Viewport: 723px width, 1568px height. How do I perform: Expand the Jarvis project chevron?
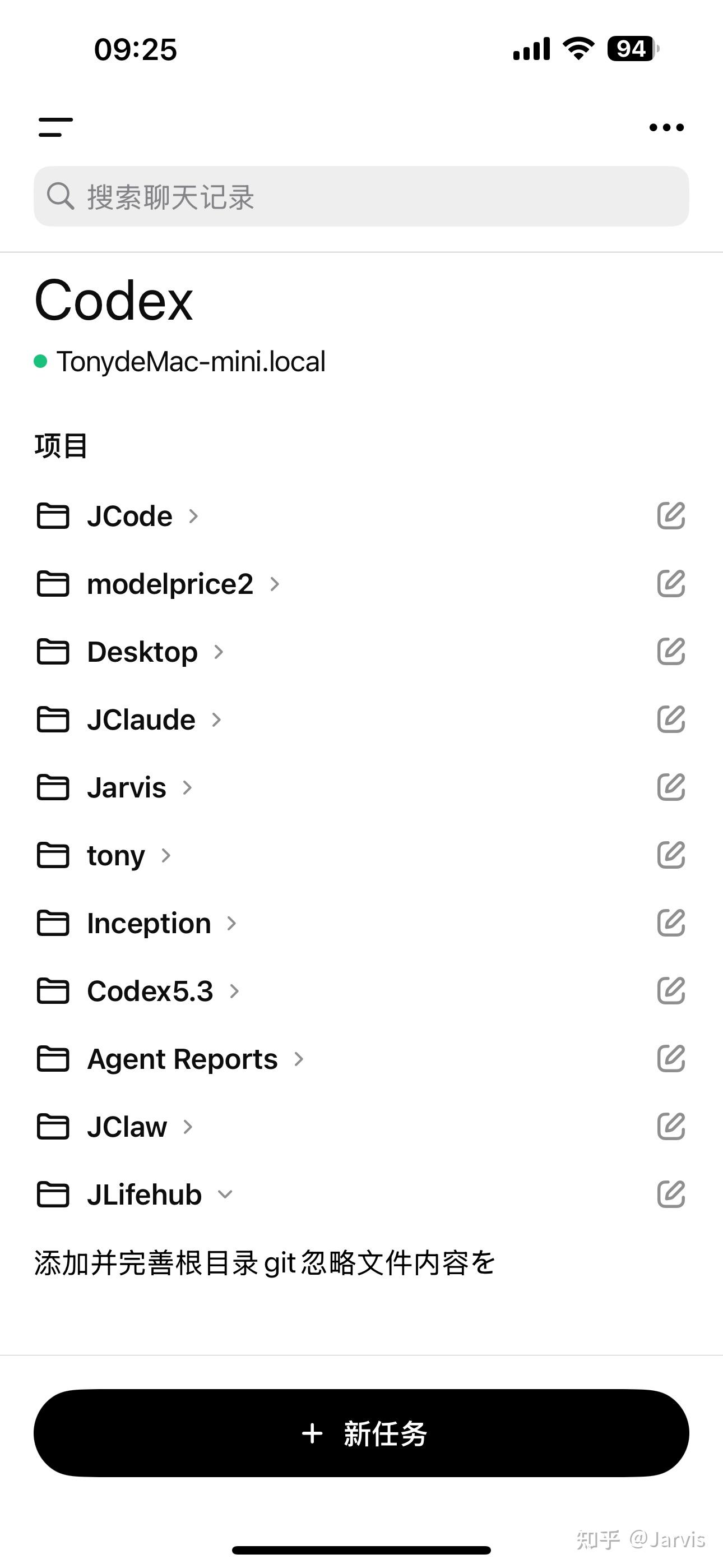coord(187,788)
